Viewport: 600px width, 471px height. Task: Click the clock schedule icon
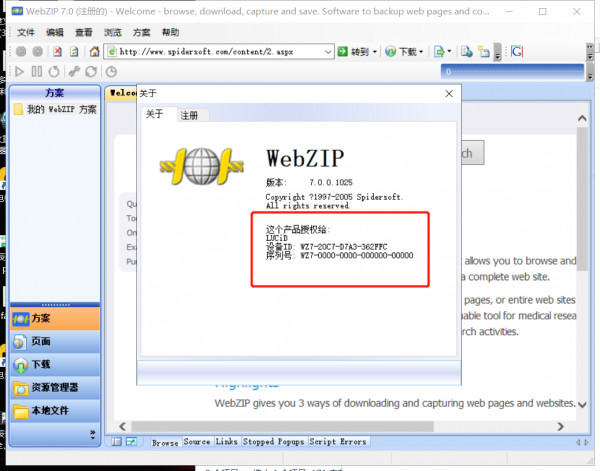(x=111, y=72)
